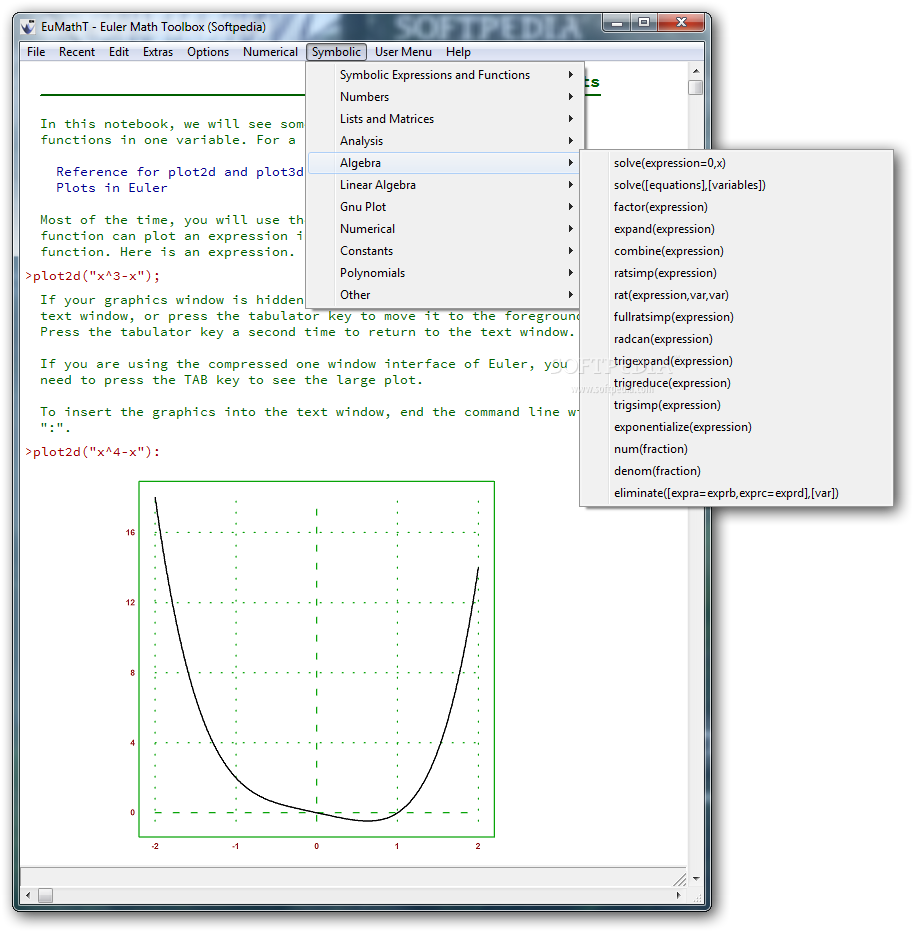This screenshot has height=932, width=914.
Task: Open the Help menu
Action: (458, 52)
